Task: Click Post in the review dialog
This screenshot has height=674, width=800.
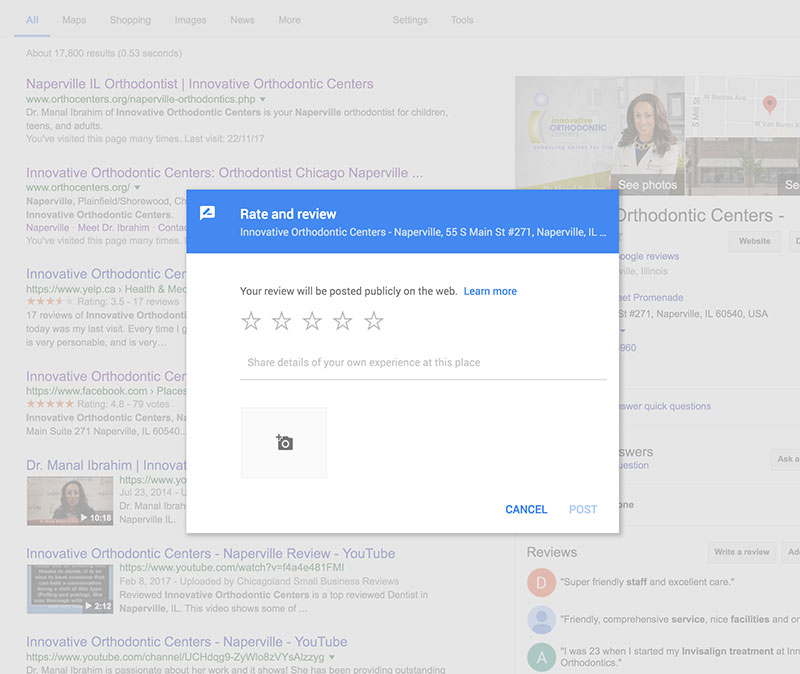Action: tap(583, 509)
